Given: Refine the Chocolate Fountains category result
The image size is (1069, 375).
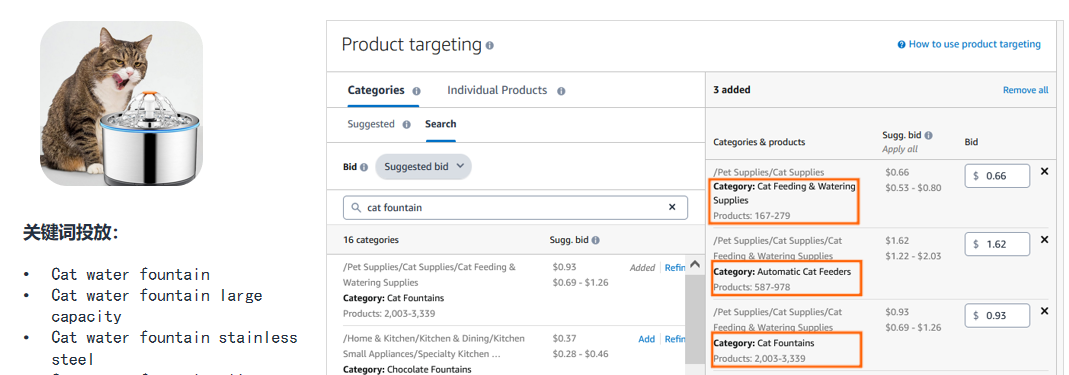Looking at the screenshot, I should [x=675, y=339].
